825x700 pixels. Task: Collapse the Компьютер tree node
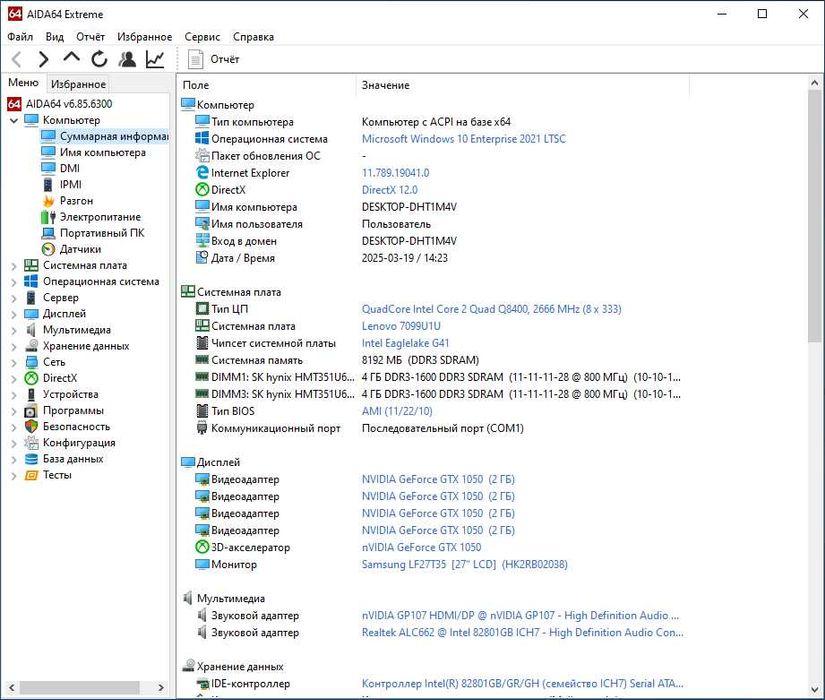13,121
